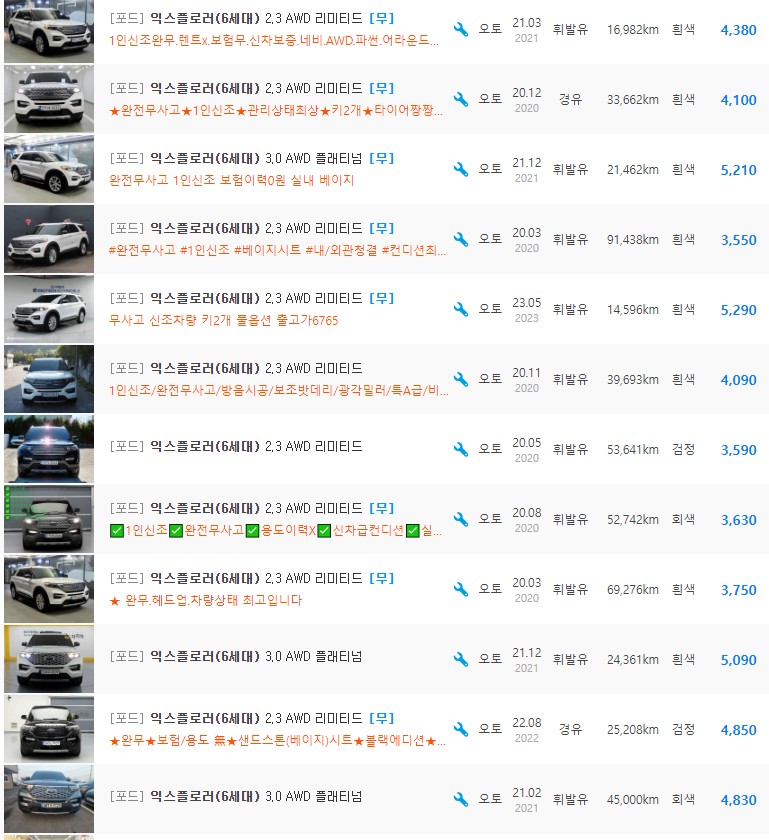Click price 4,830
This screenshot has width=769, height=840.
[738, 800]
